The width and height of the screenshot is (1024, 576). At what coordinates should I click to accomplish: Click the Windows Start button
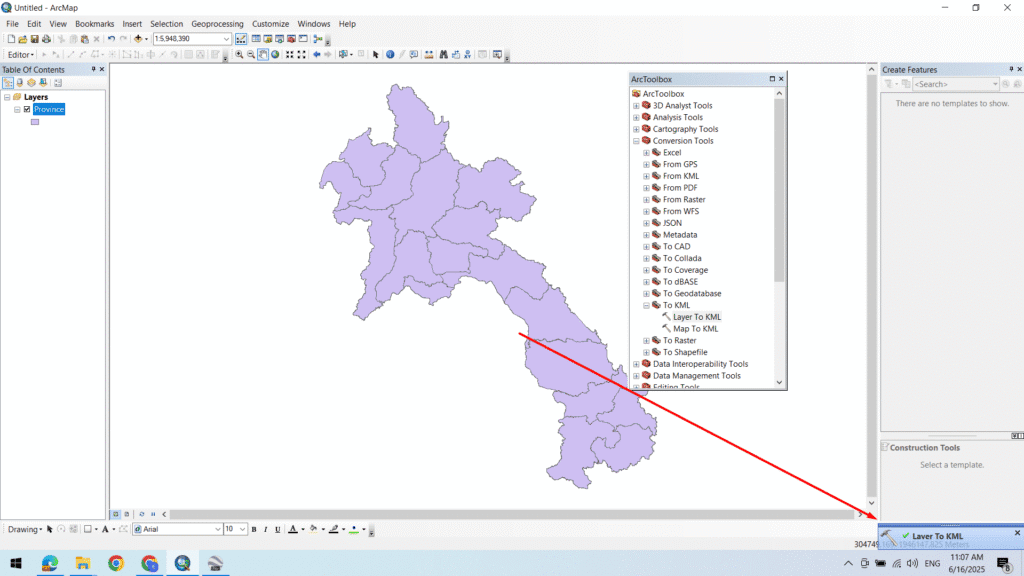click(x=16, y=563)
